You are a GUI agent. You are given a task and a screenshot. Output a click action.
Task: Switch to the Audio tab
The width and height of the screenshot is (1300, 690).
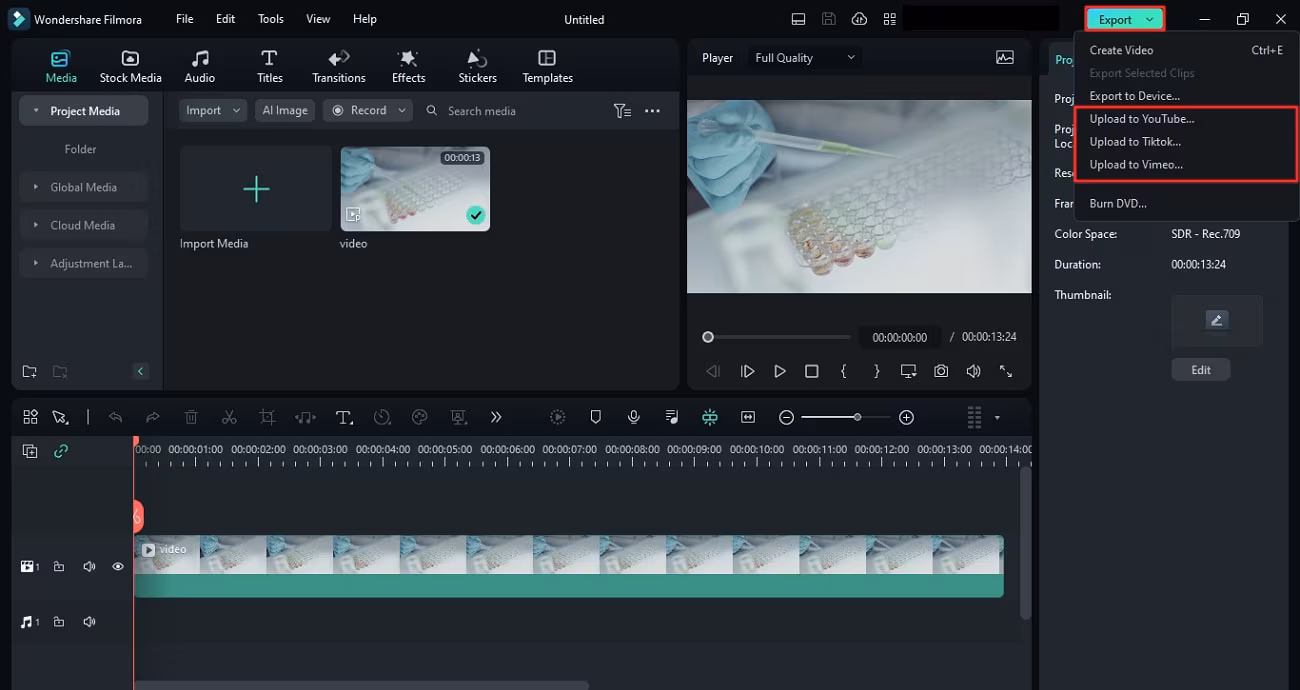click(x=200, y=67)
